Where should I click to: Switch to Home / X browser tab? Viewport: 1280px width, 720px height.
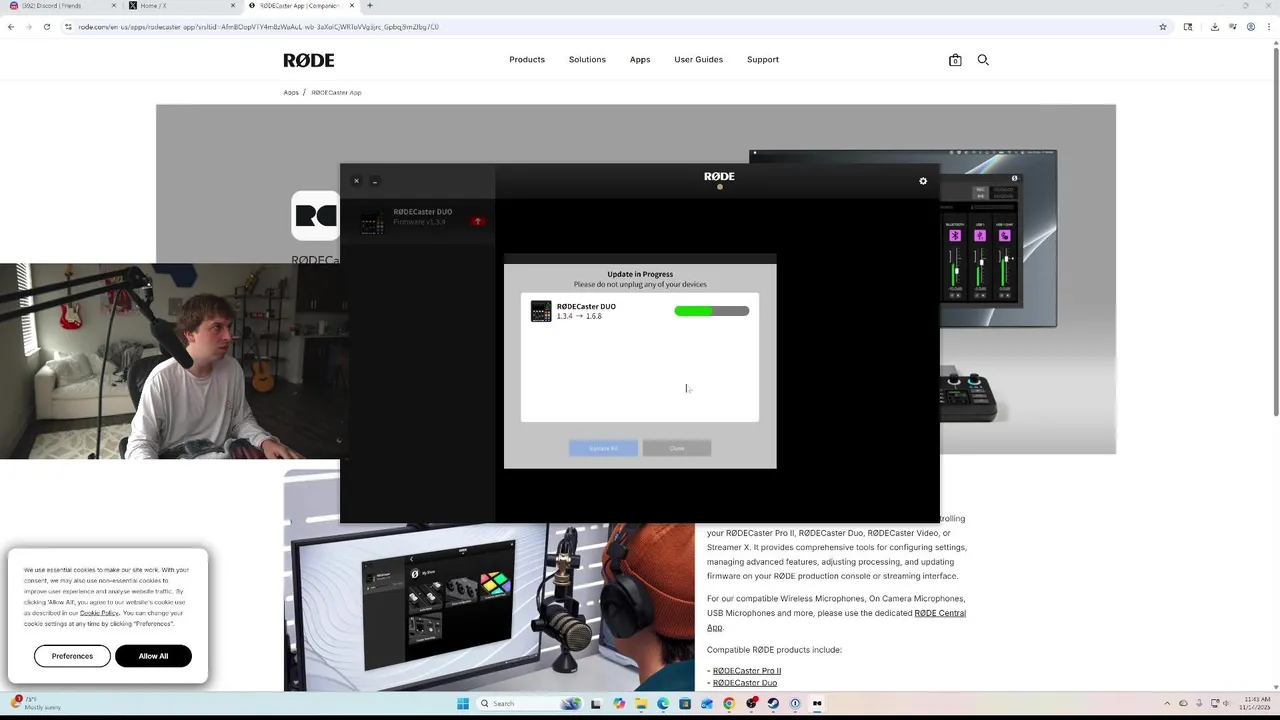click(180, 6)
